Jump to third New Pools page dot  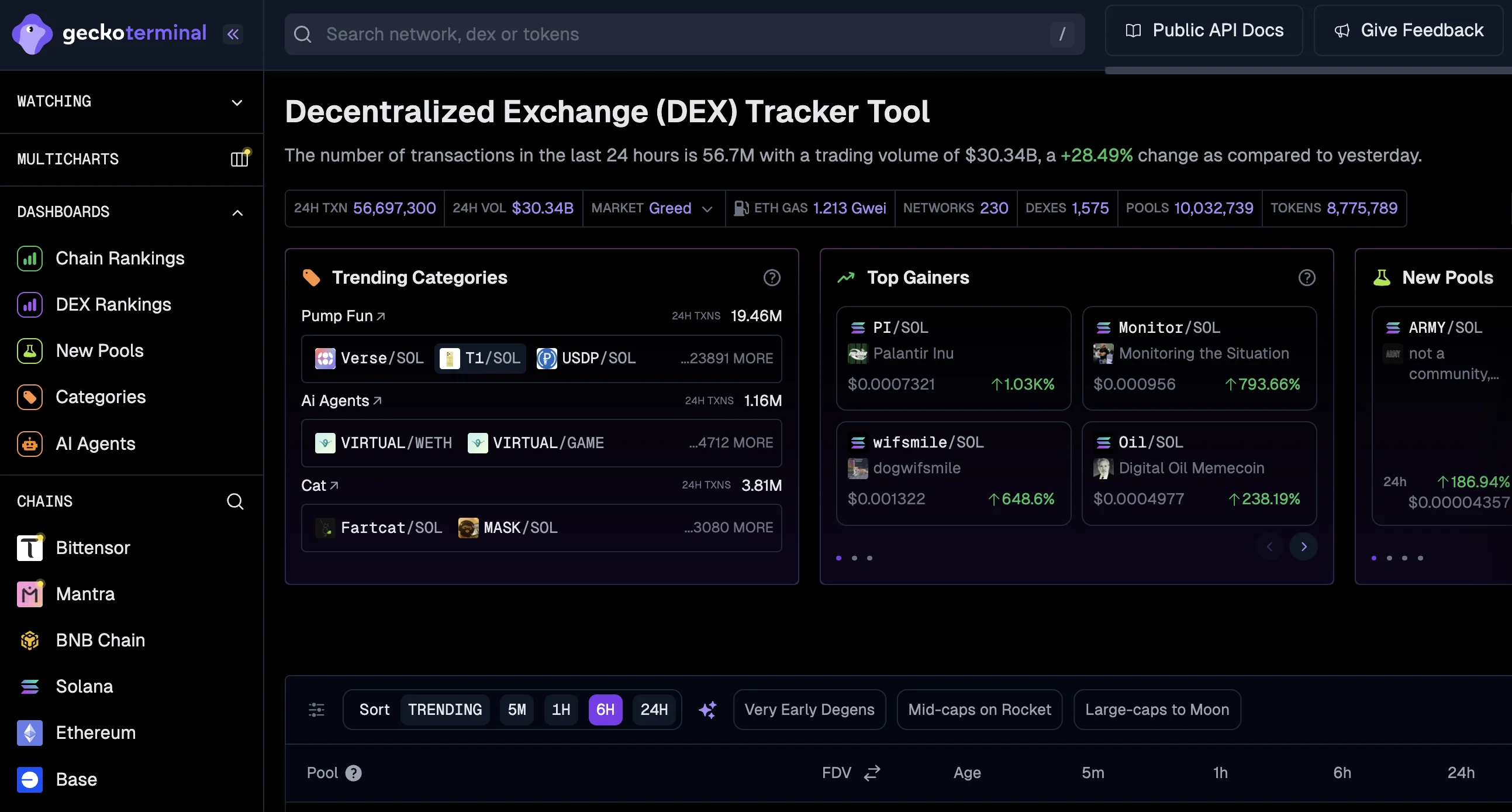click(x=1405, y=558)
